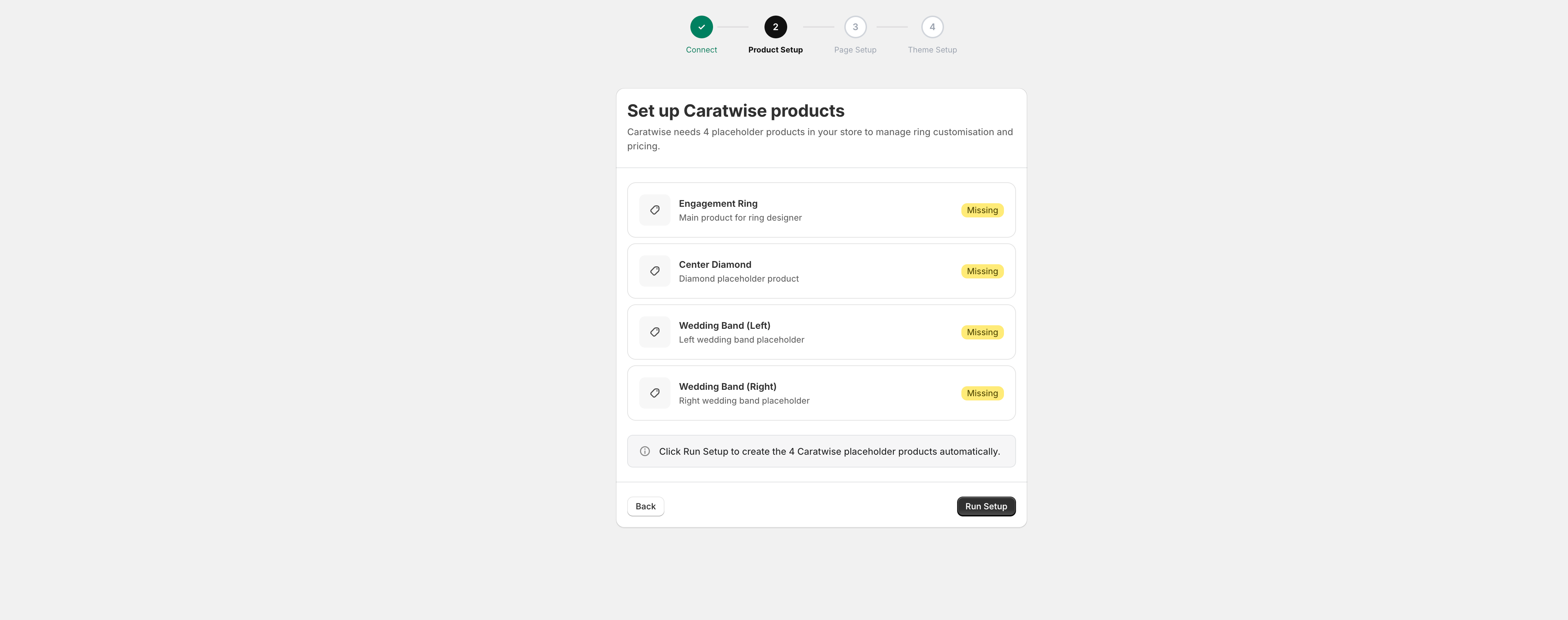The width and height of the screenshot is (1568, 620).
Task: Click the Connect step label
Action: click(x=701, y=50)
